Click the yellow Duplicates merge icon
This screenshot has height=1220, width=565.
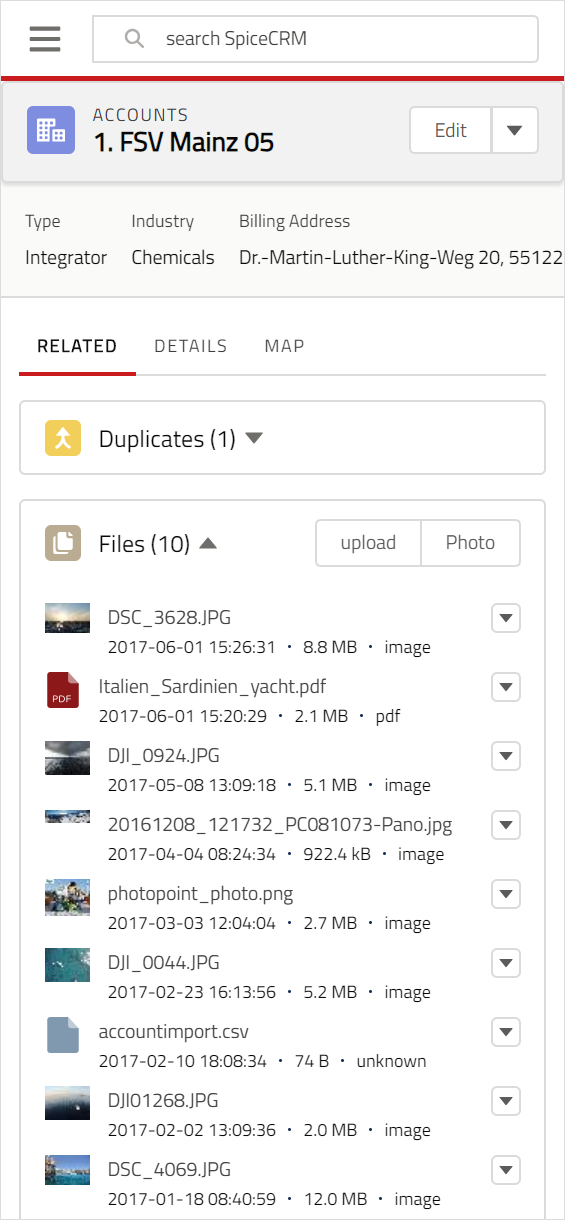pos(63,438)
